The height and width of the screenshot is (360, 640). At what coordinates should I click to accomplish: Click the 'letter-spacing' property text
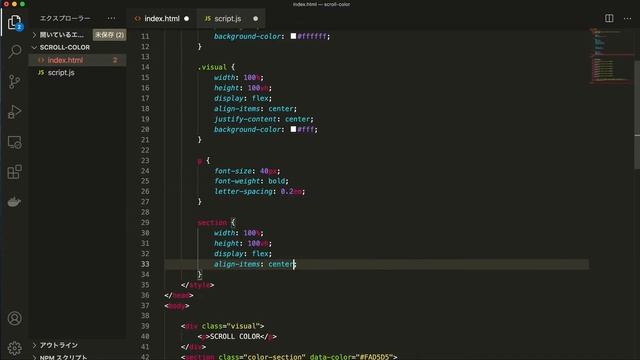point(243,191)
